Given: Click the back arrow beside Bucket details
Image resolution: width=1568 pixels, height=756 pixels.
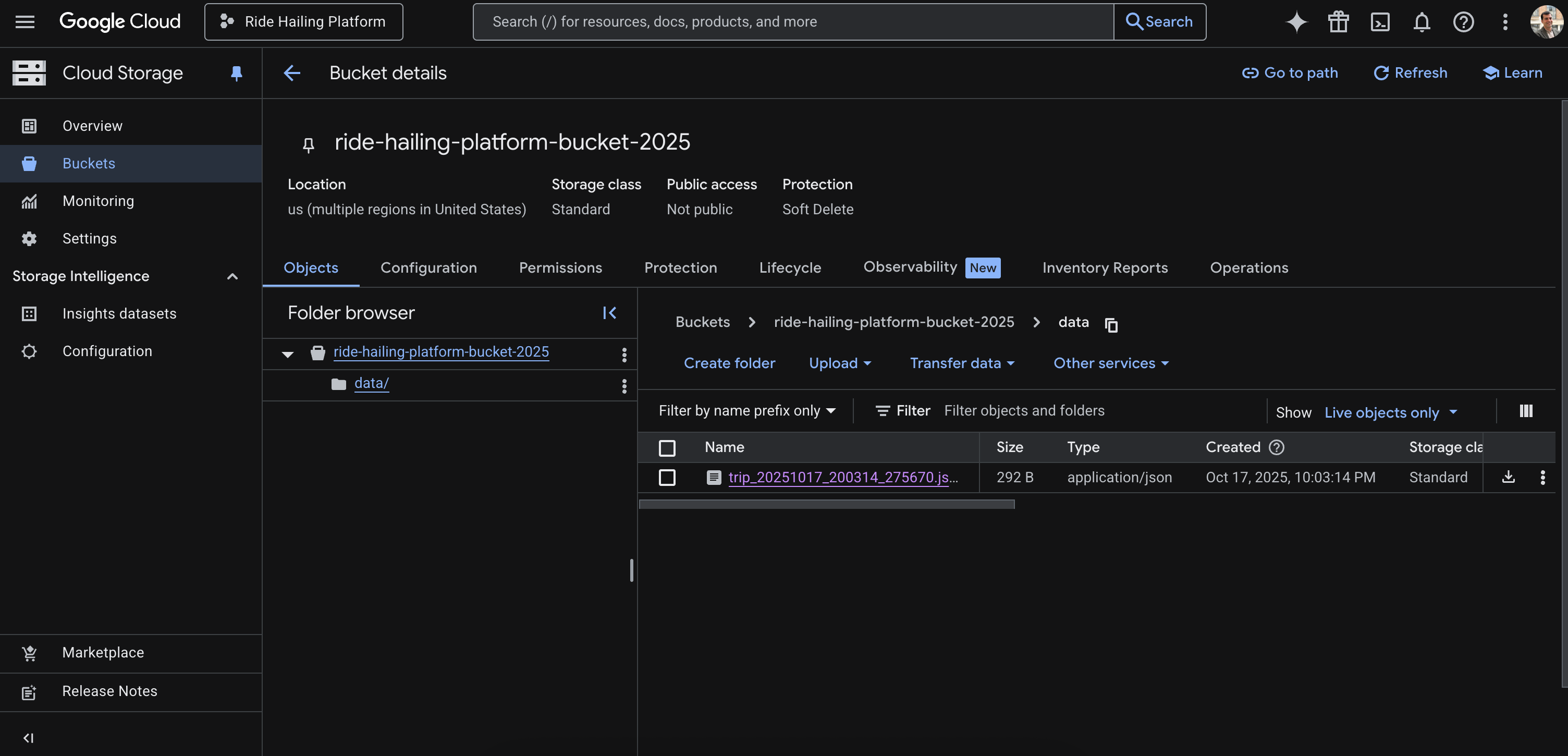Looking at the screenshot, I should coord(291,73).
